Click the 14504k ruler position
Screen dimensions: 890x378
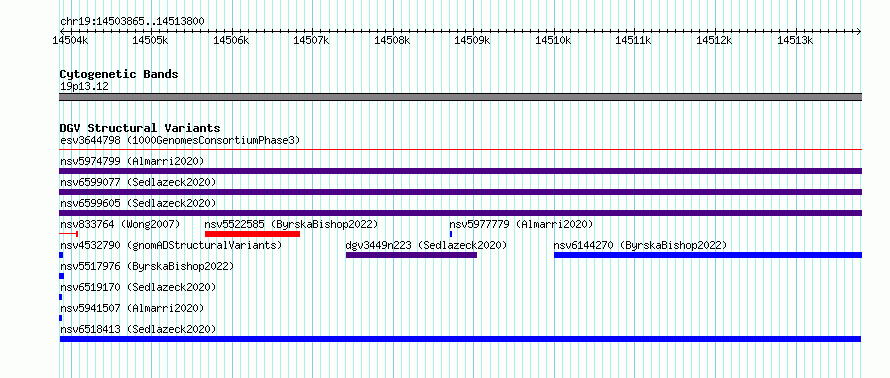(71, 40)
